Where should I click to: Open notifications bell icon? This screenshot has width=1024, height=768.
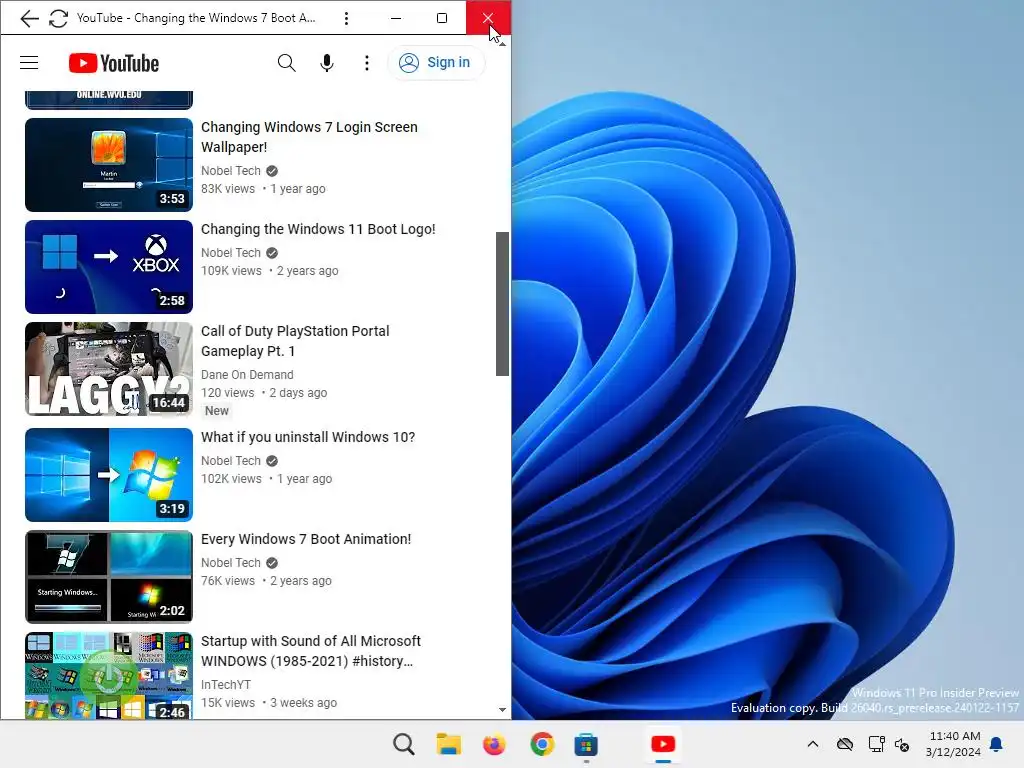coord(997,744)
